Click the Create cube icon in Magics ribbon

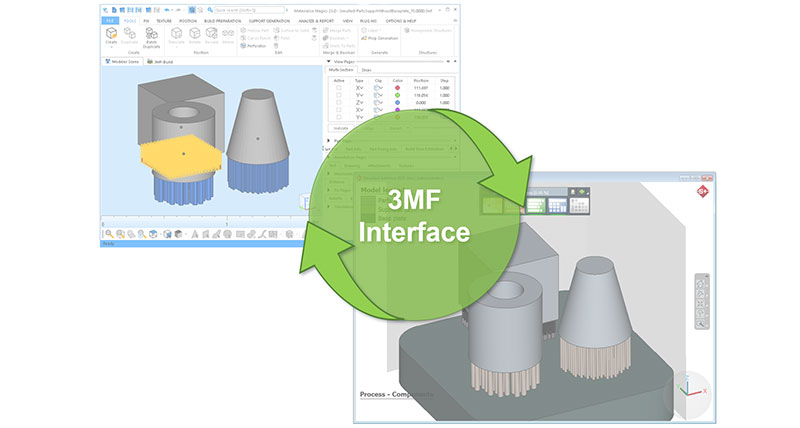click(111, 34)
